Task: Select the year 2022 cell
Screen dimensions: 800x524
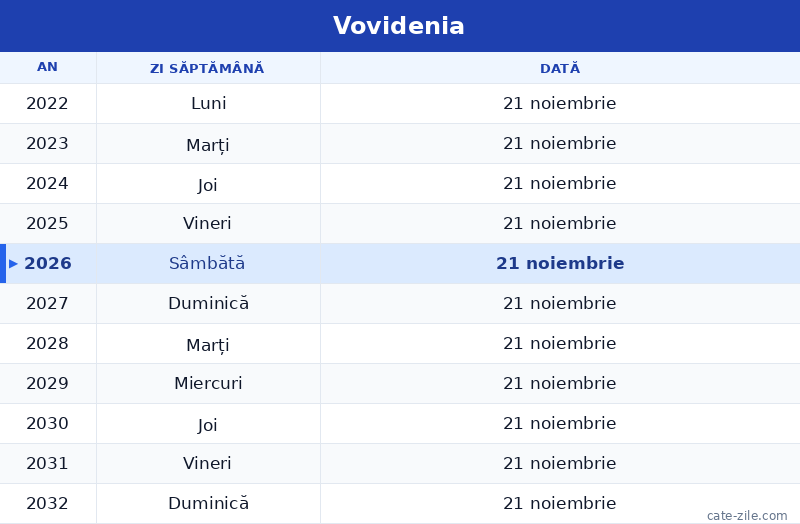Action: pyautogui.click(x=47, y=104)
